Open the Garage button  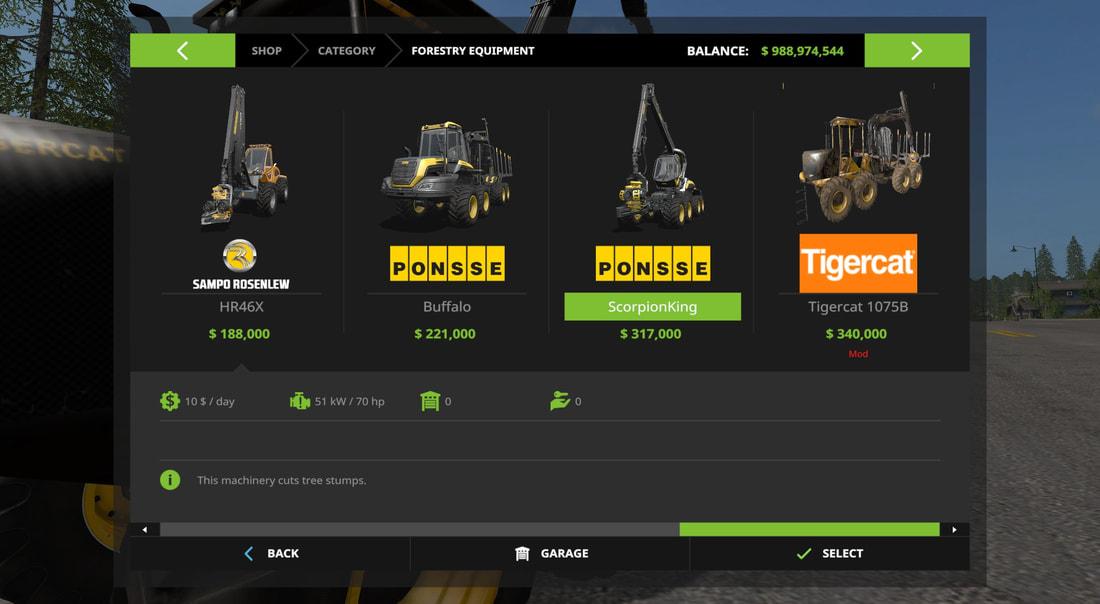tap(550, 553)
